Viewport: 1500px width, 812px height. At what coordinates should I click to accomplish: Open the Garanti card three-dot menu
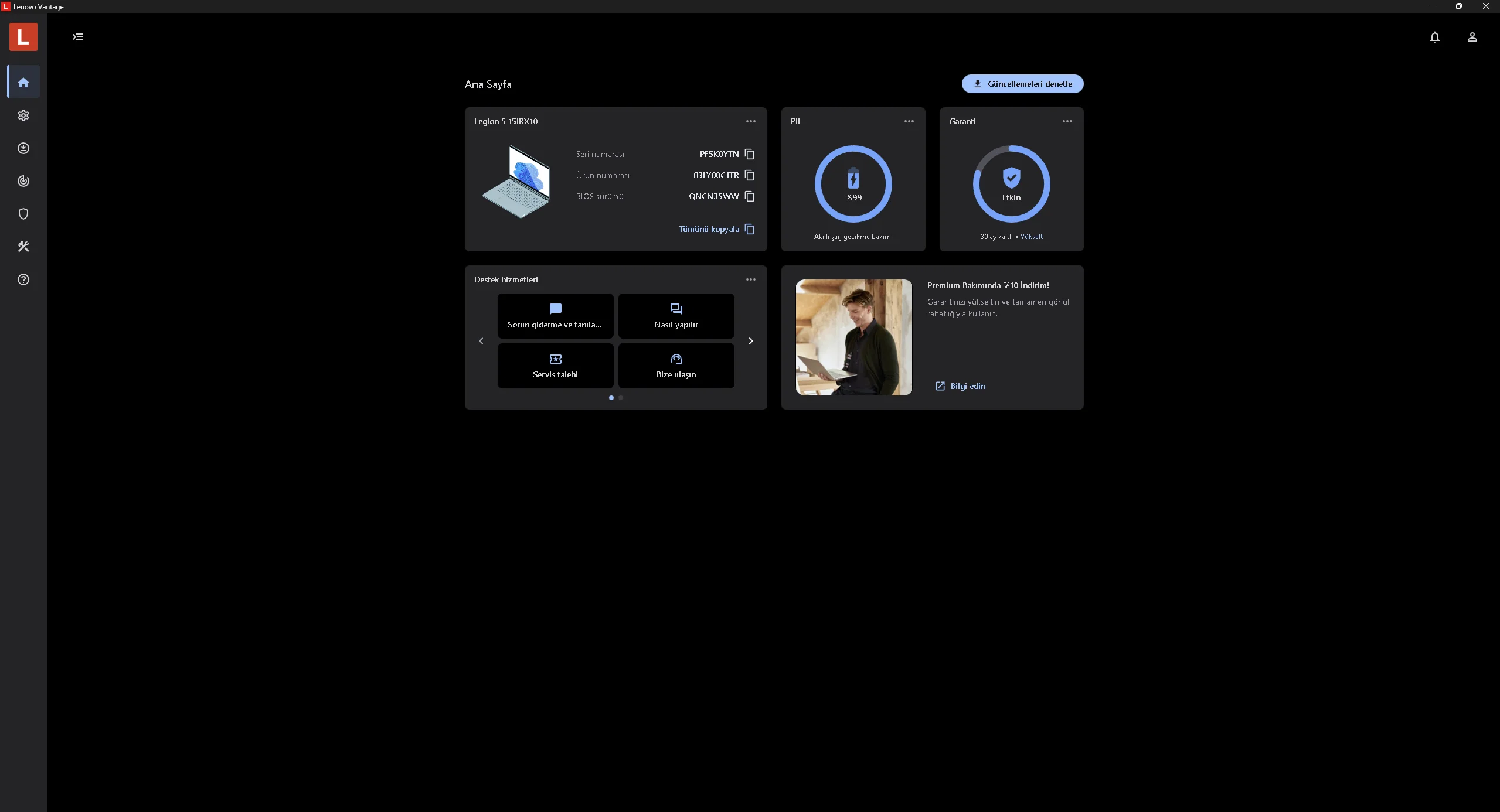click(1067, 121)
